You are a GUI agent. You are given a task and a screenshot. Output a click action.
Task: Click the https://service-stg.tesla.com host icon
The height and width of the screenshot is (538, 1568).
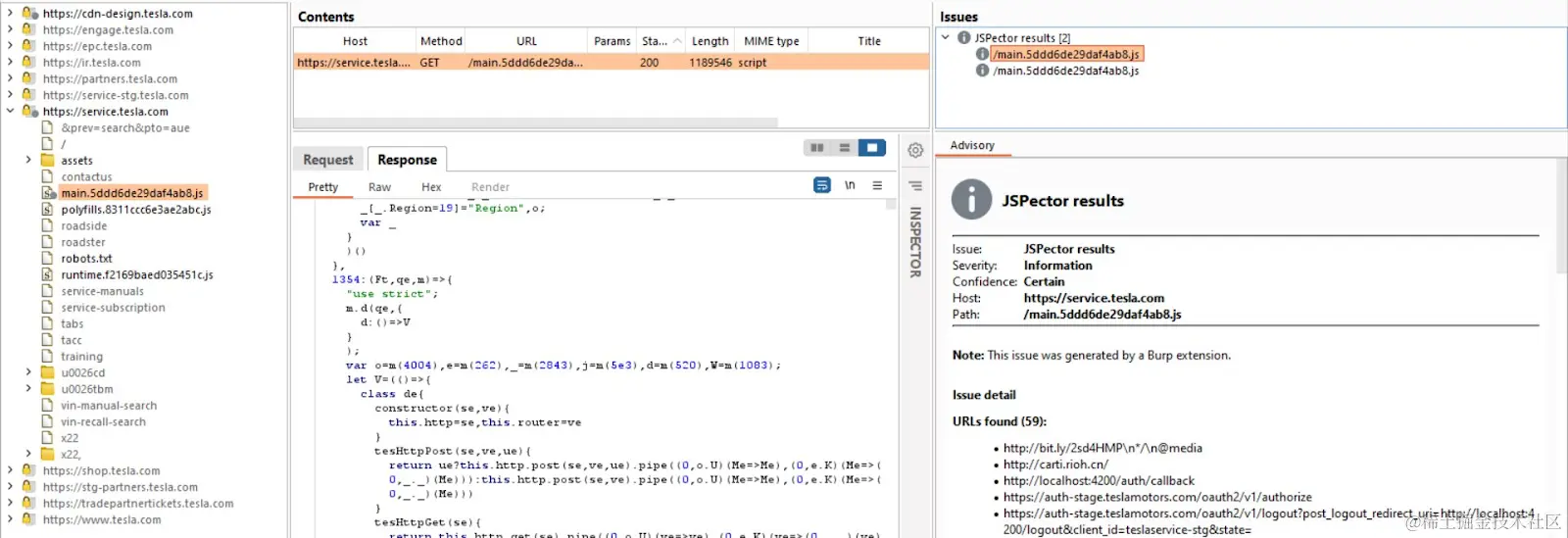29,95
